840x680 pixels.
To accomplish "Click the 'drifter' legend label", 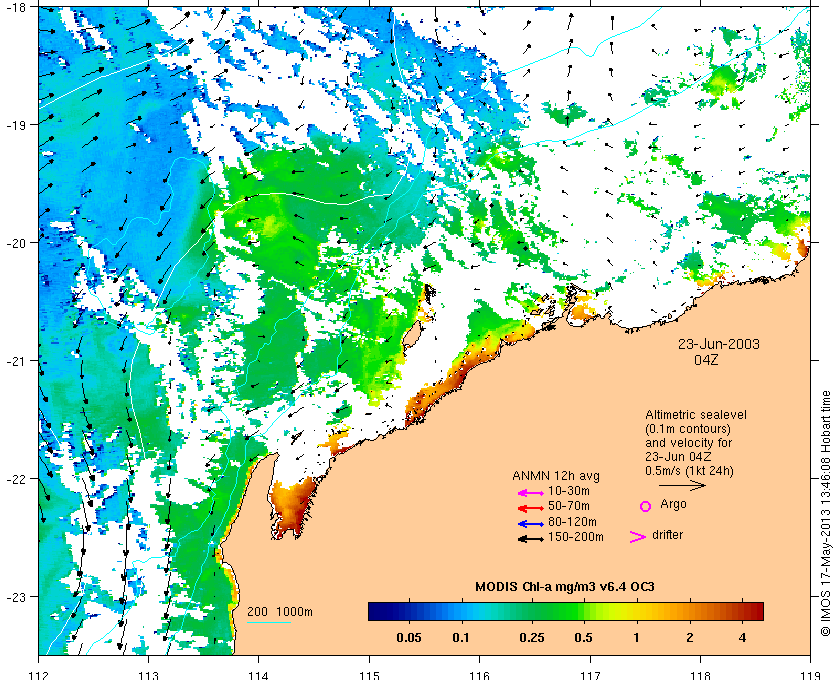I will [668, 535].
